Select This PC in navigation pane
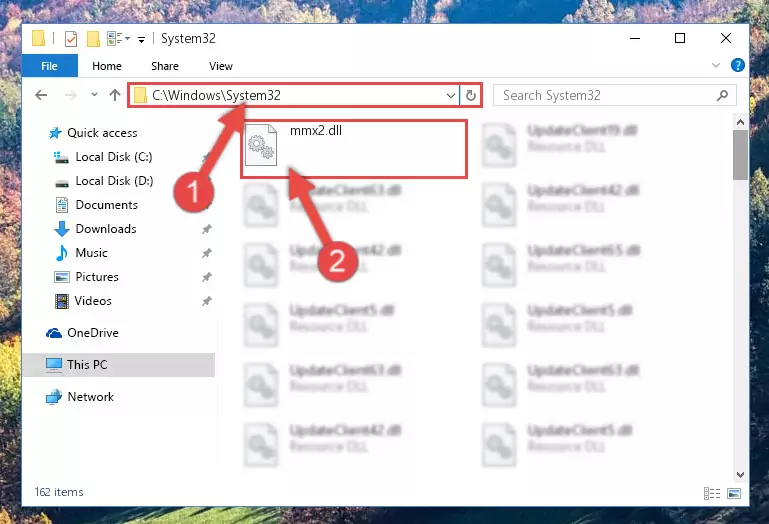 pyautogui.click(x=119, y=365)
